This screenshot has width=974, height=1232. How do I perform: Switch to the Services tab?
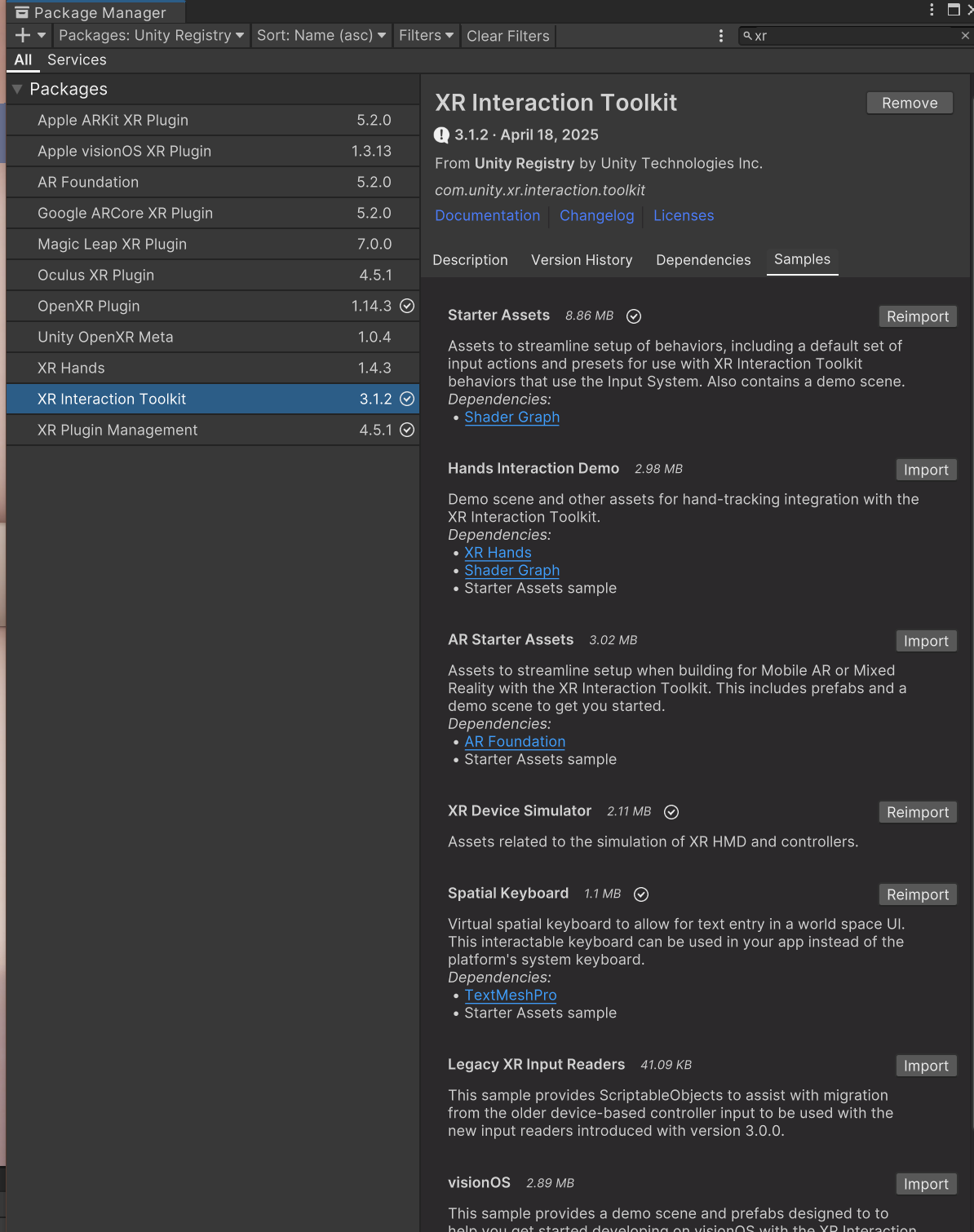point(77,60)
